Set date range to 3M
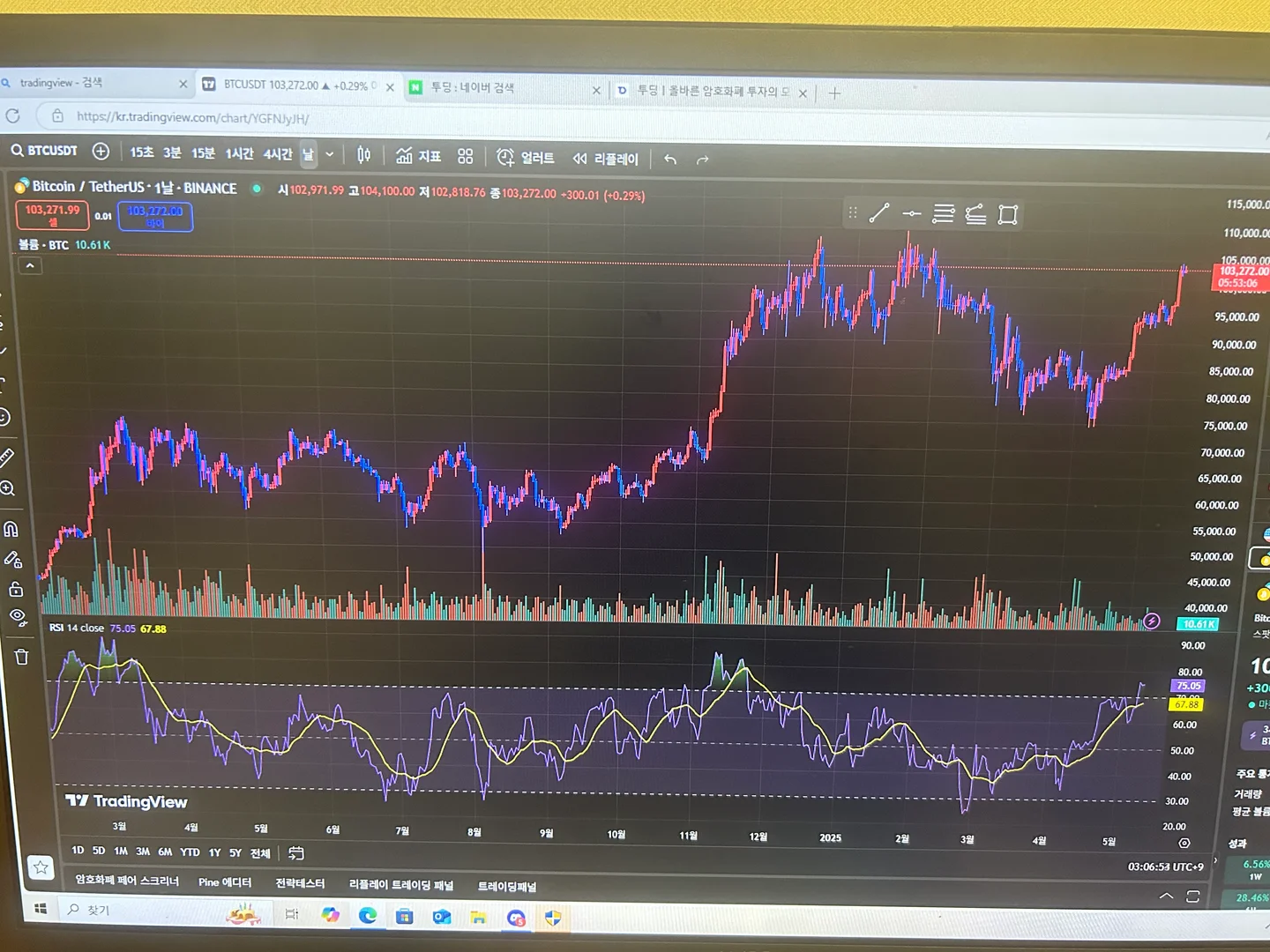The image size is (1270, 952). click(x=143, y=852)
